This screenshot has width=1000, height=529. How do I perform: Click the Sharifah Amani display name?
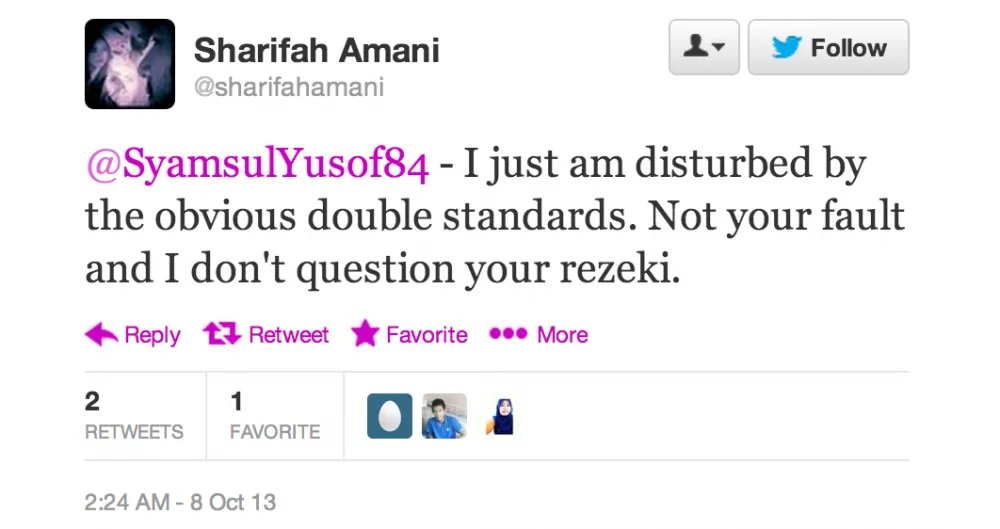(316, 50)
